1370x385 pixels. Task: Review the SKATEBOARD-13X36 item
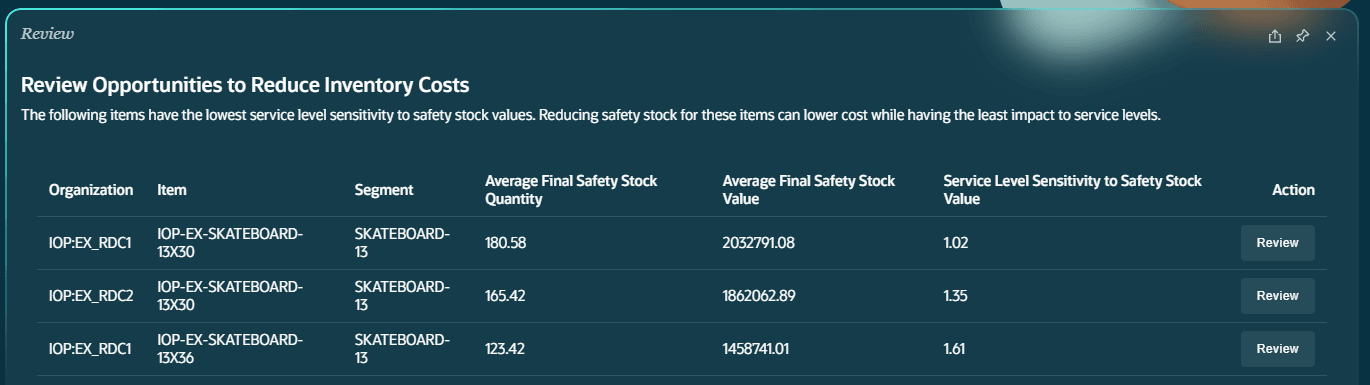click(1277, 349)
